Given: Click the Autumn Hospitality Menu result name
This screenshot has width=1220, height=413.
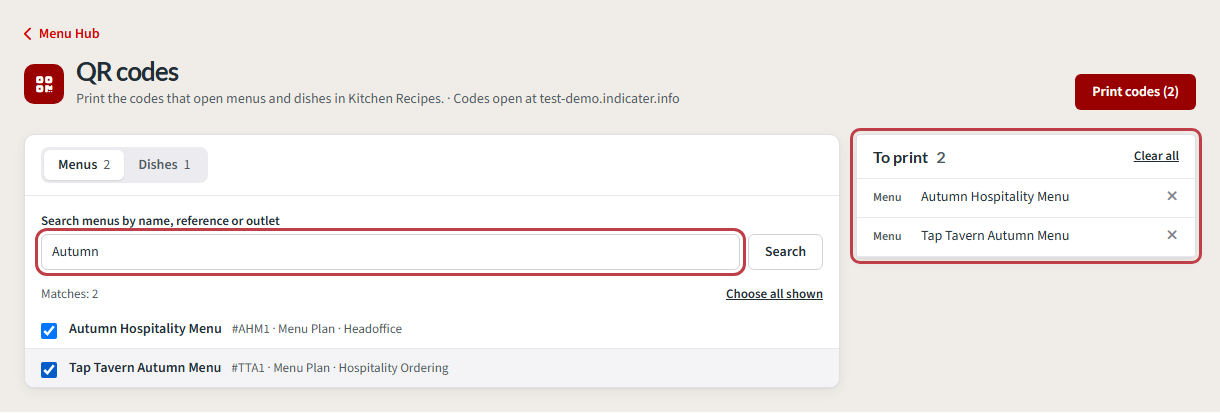Looking at the screenshot, I should coord(145,329).
